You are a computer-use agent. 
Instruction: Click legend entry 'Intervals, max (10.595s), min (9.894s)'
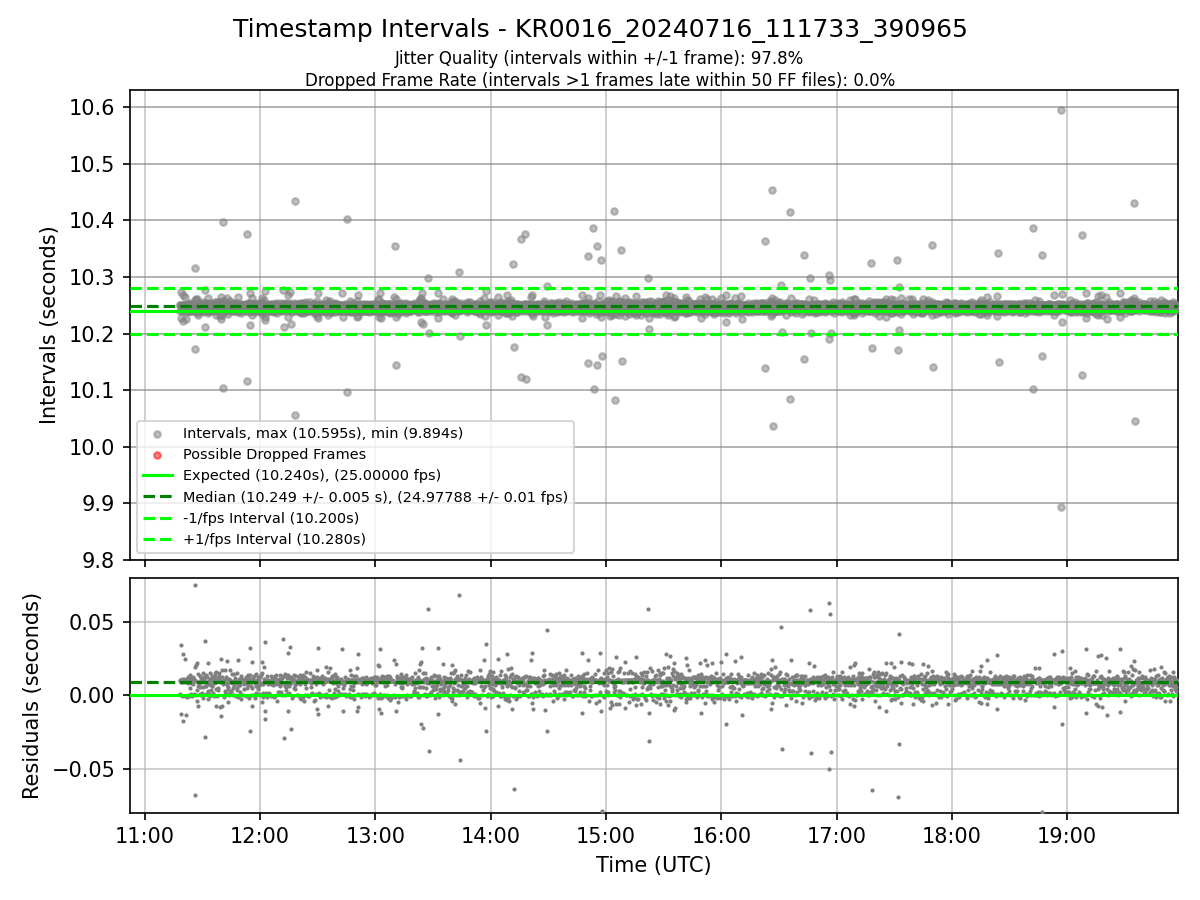click(x=323, y=433)
